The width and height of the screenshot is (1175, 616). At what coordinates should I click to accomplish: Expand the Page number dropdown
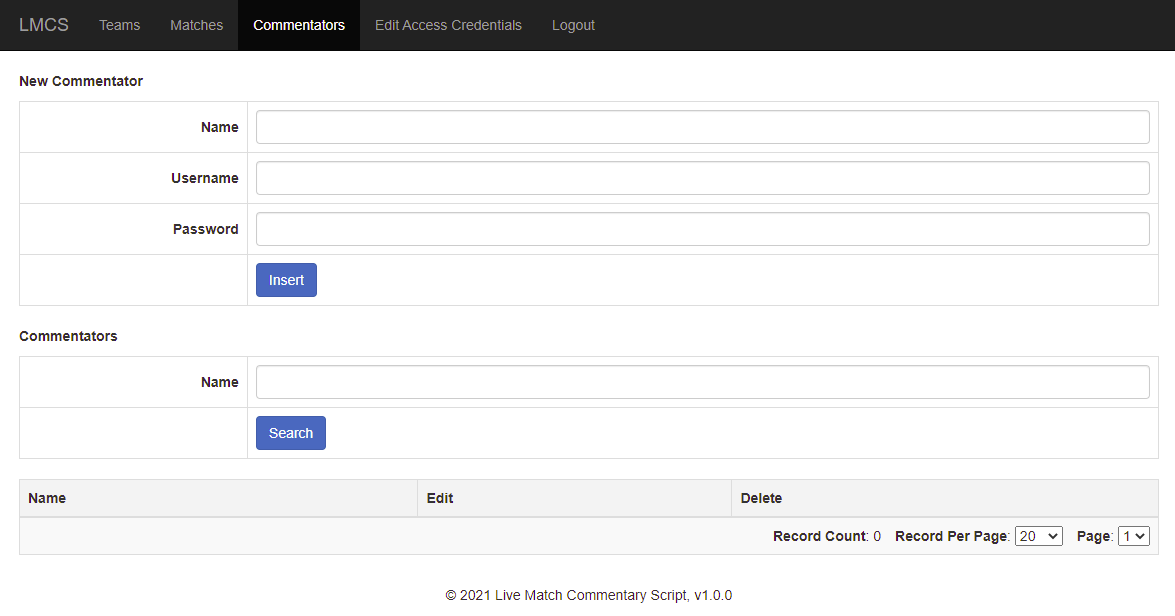point(1134,536)
